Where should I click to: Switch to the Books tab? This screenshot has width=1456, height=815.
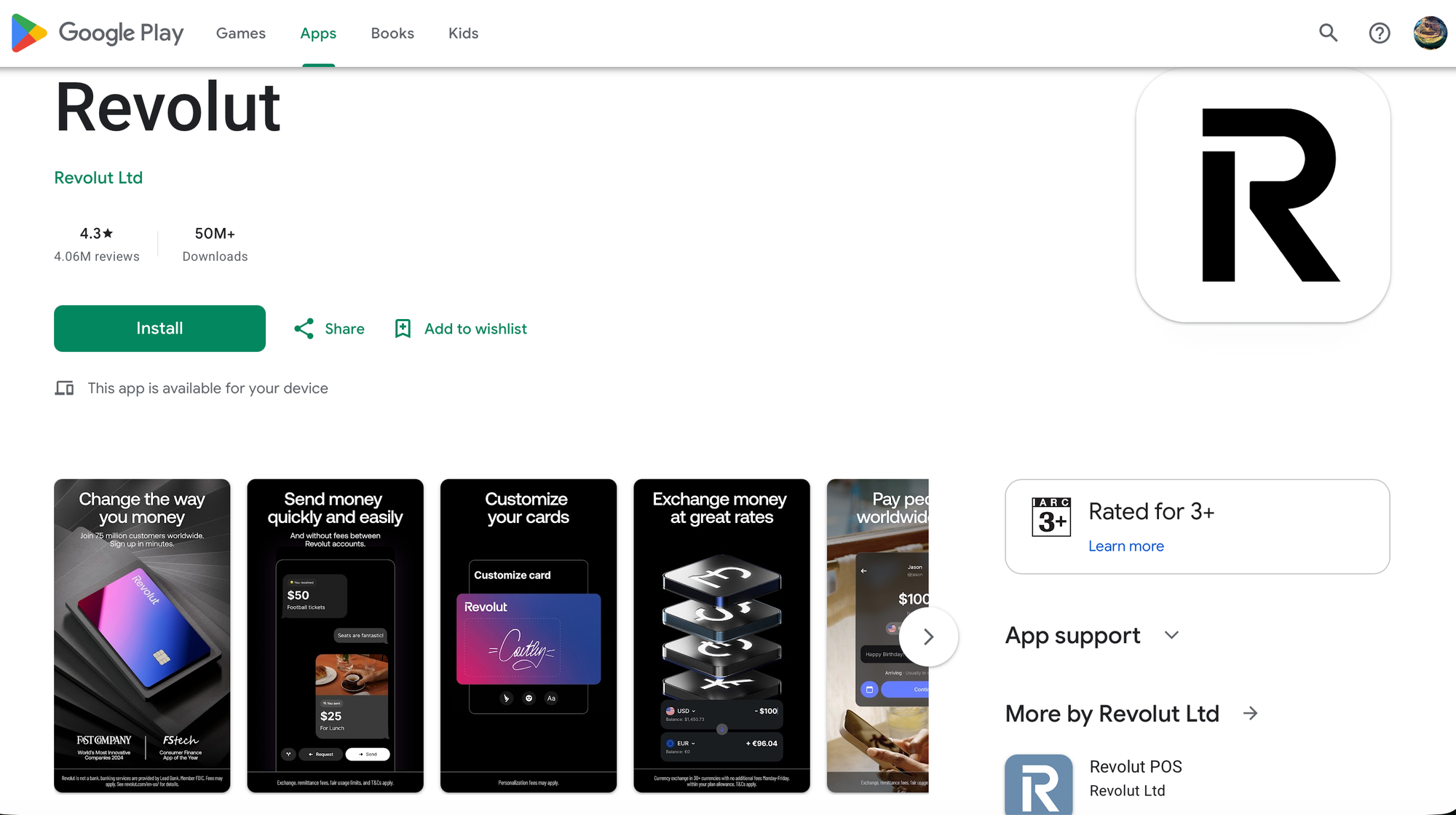pyautogui.click(x=392, y=34)
